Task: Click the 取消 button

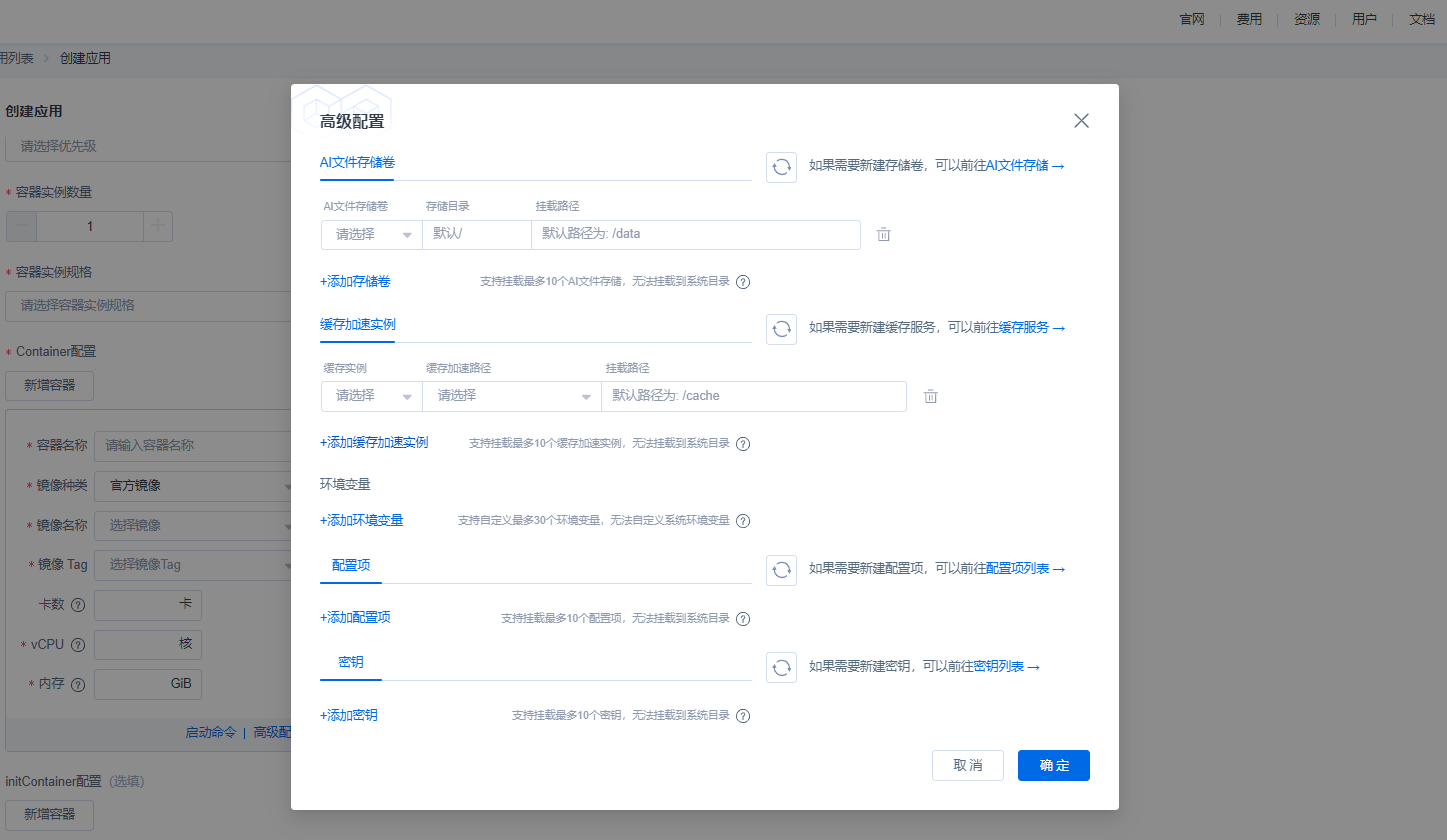Action: coord(967,765)
